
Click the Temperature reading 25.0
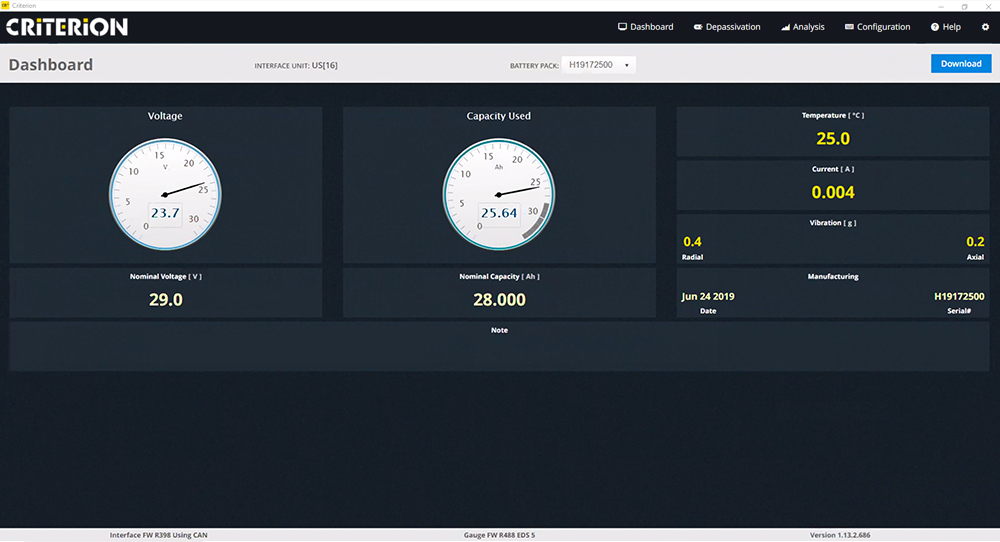(833, 139)
